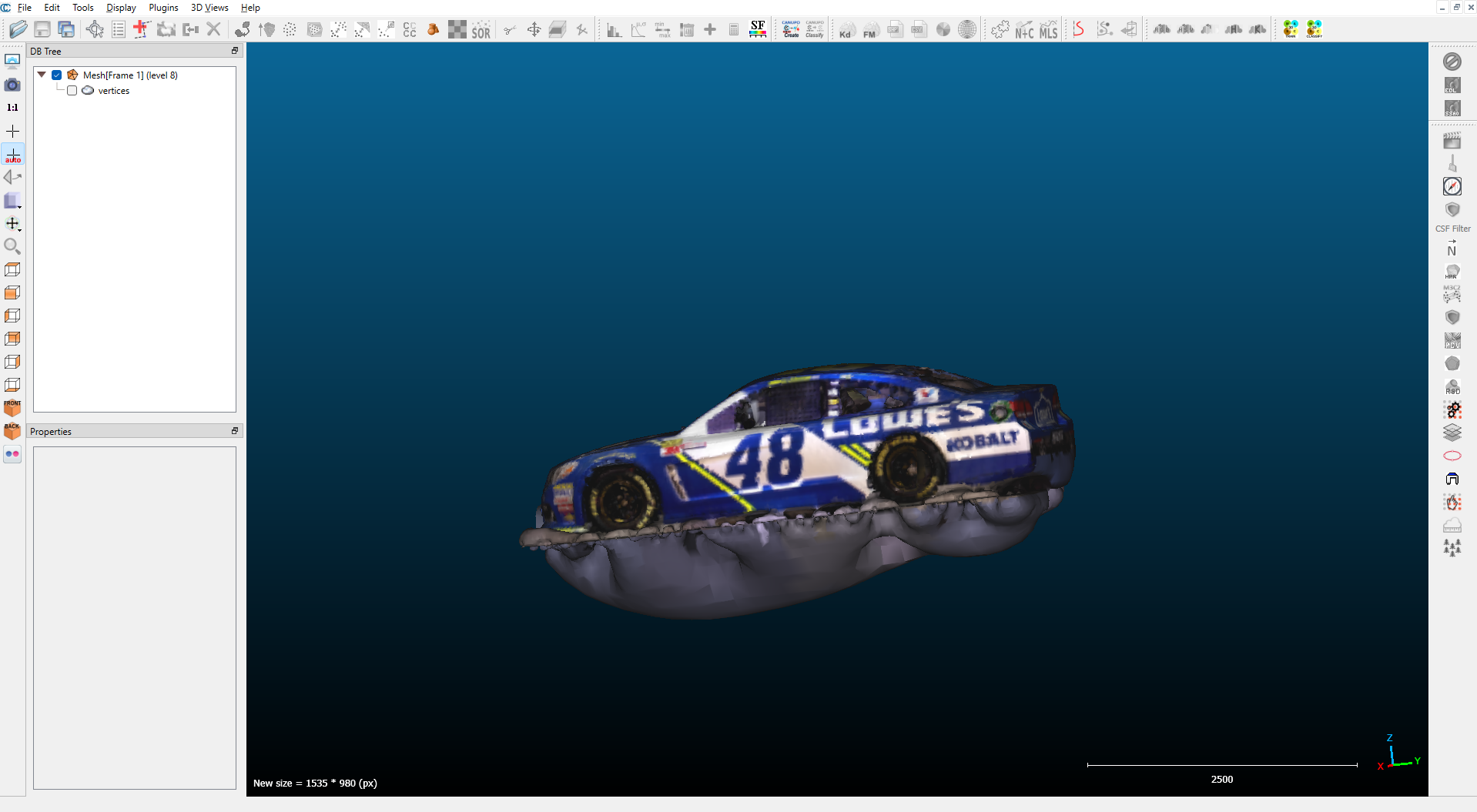Screen dimensions: 1477x812
Task: Click the SSAO shader icon
Action: 1452,109
